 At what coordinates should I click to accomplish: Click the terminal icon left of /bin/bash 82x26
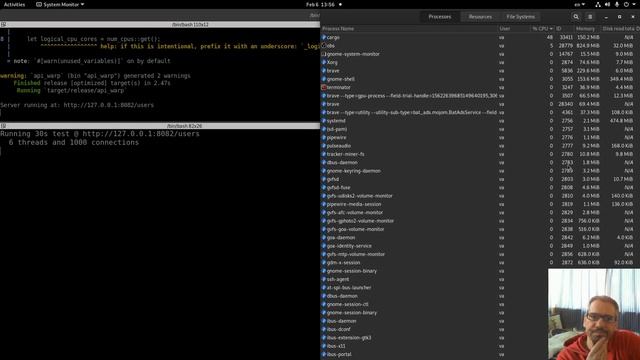(3, 126)
